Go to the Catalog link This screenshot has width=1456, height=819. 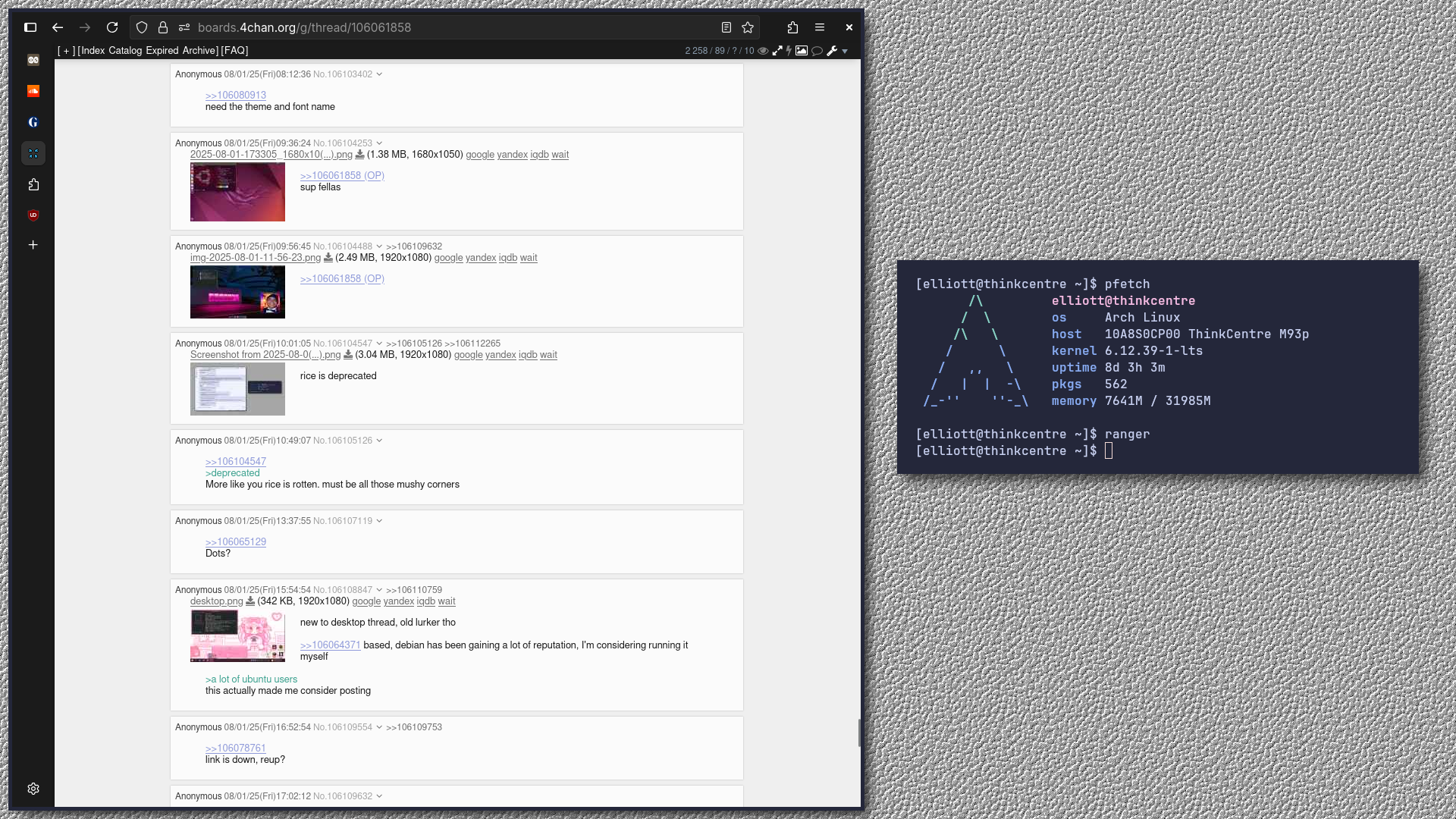[125, 51]
